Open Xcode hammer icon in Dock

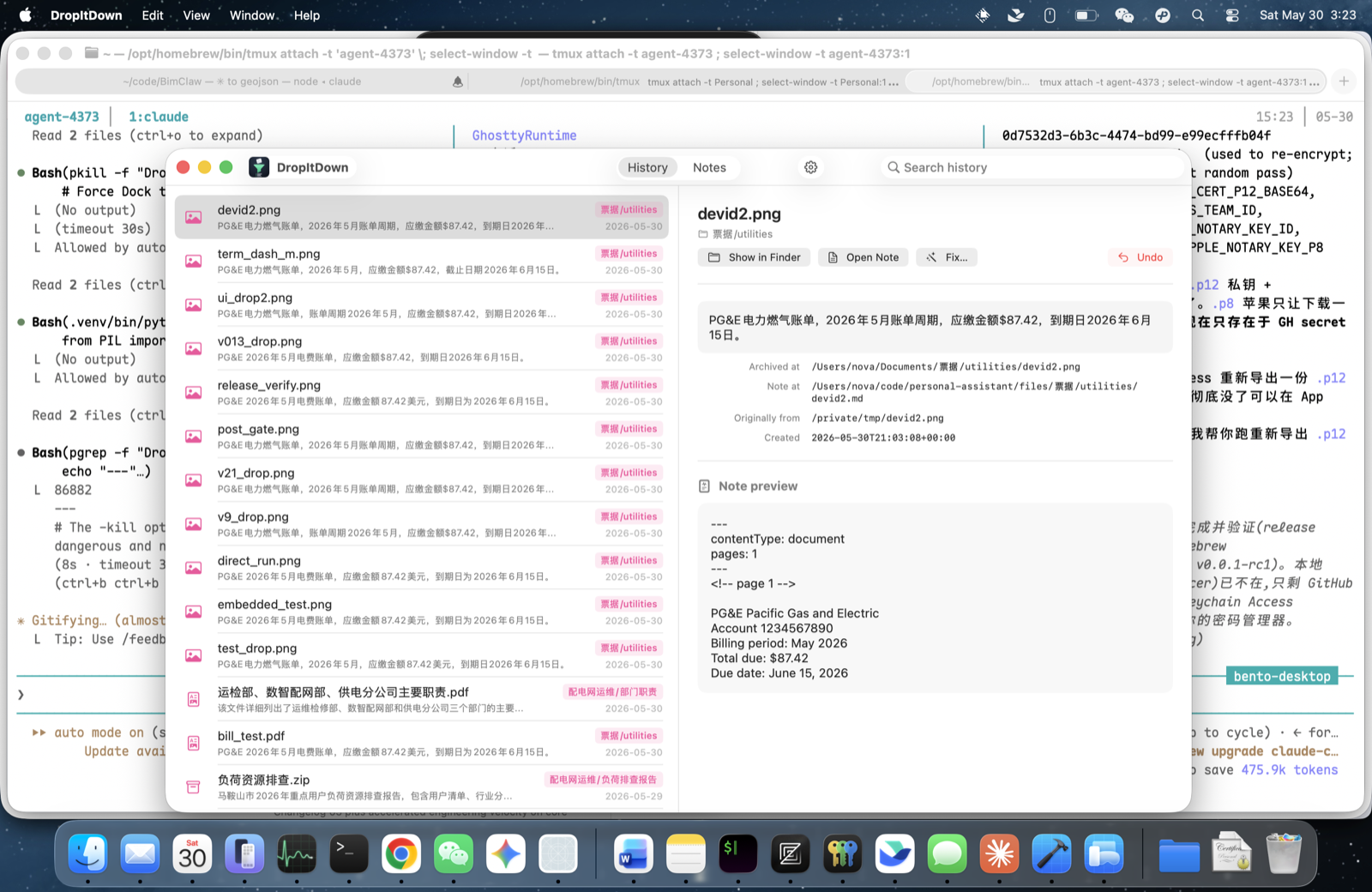pos(1052,854)
